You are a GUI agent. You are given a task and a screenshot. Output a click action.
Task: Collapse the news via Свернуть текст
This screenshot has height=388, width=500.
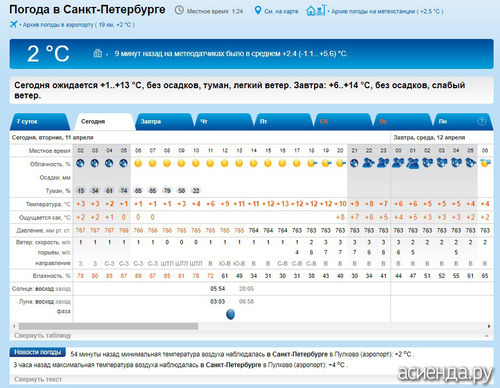tap(38, 379)
